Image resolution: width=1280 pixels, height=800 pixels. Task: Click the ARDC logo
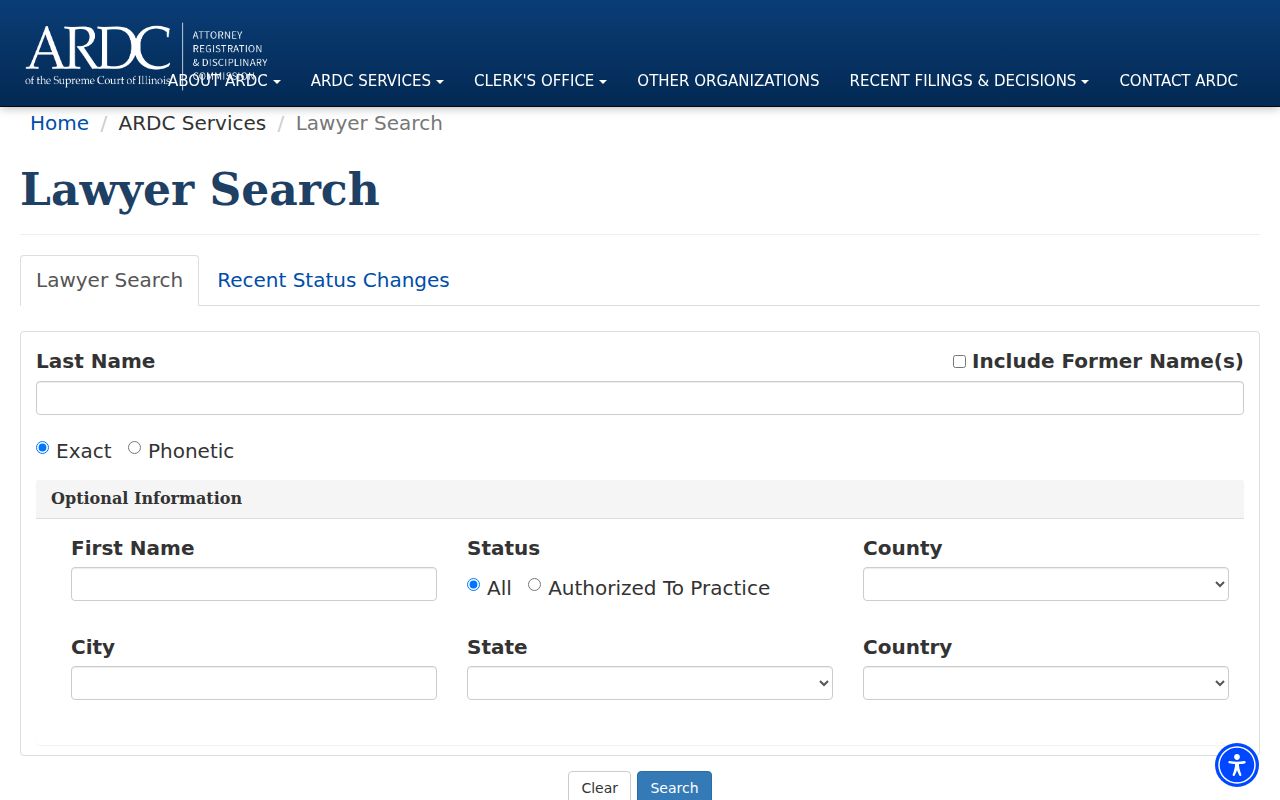(x=146, y=55)
